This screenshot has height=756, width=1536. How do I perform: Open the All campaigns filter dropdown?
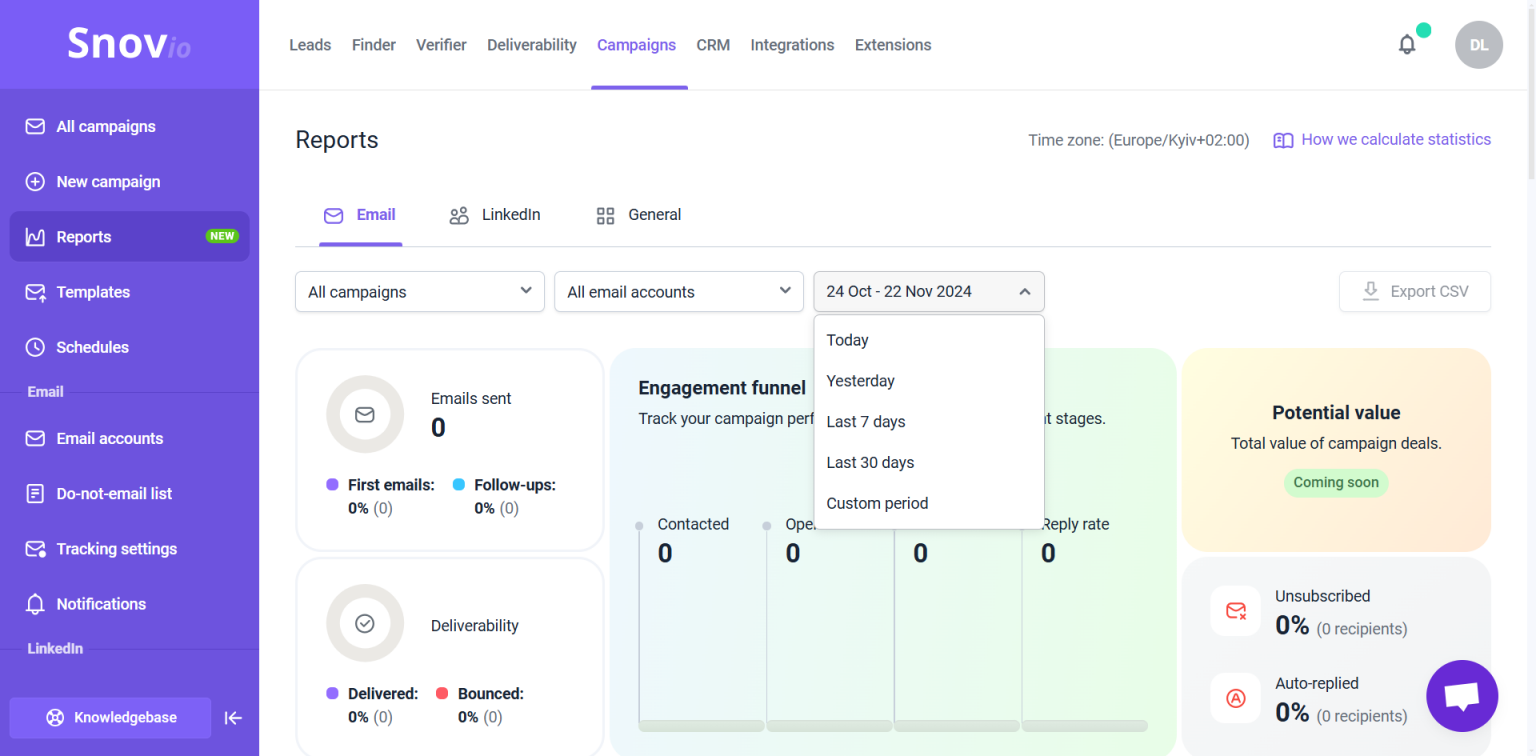(420, 292)
